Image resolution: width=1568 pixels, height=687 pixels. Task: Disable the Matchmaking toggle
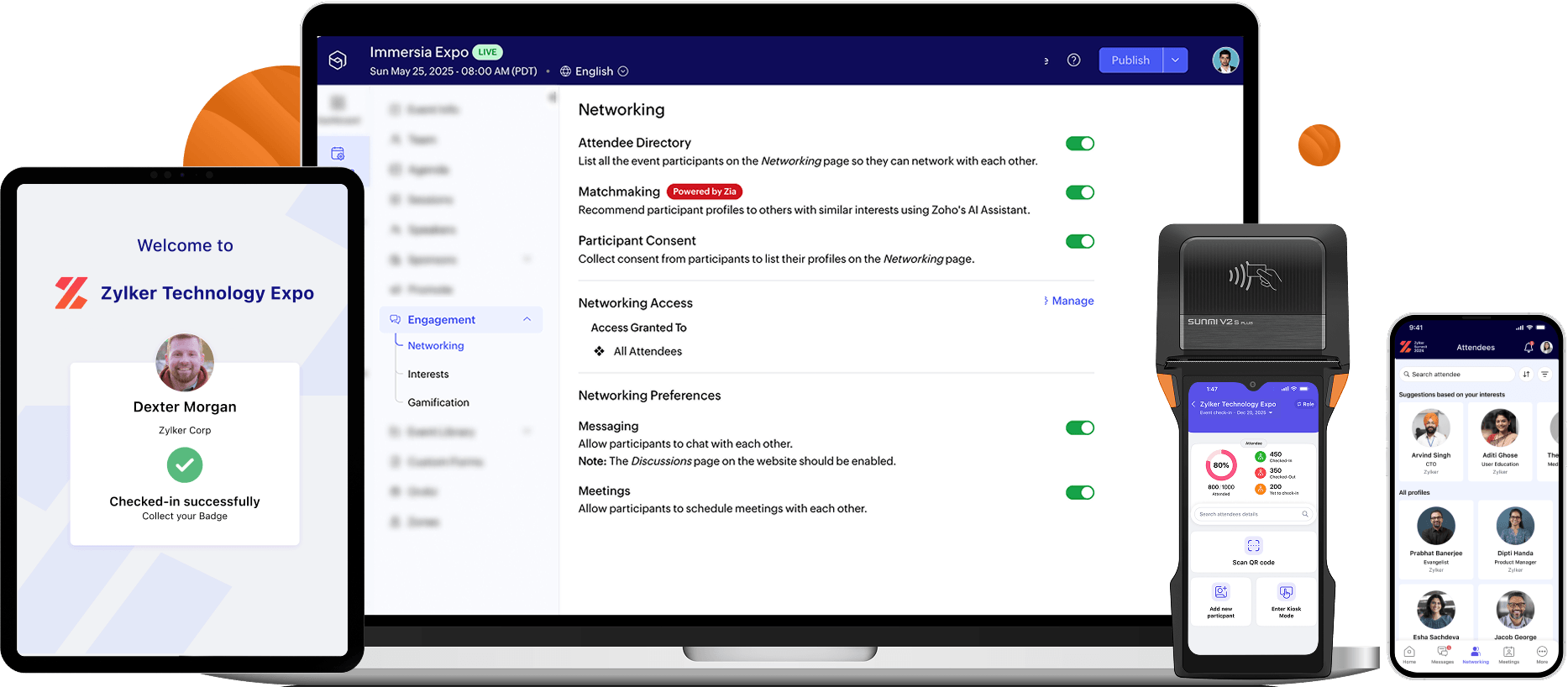(1080, 192)
